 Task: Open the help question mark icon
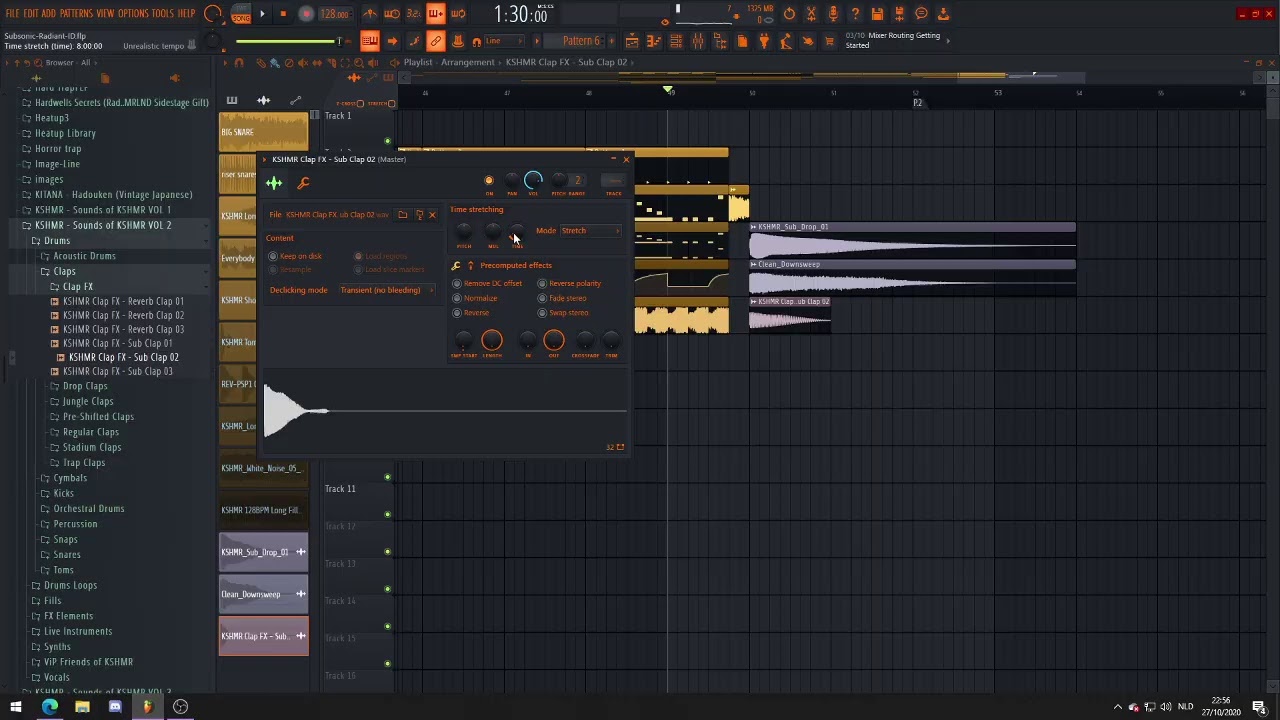855,14
